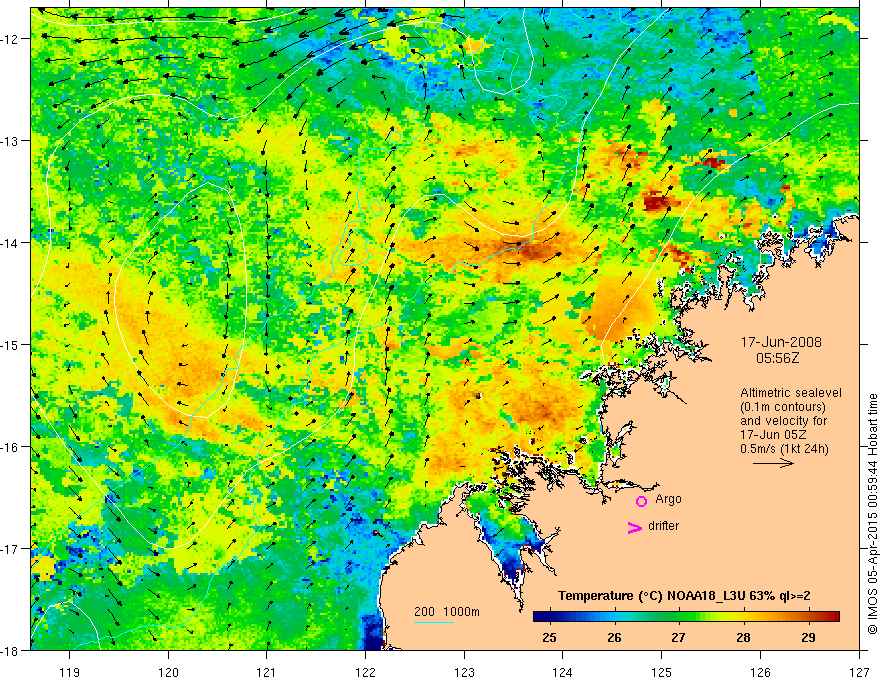This screenshot has width=880, height=680.
Task: Click the '0.5m/s (1kt 24h)' text
Action: 784,449
